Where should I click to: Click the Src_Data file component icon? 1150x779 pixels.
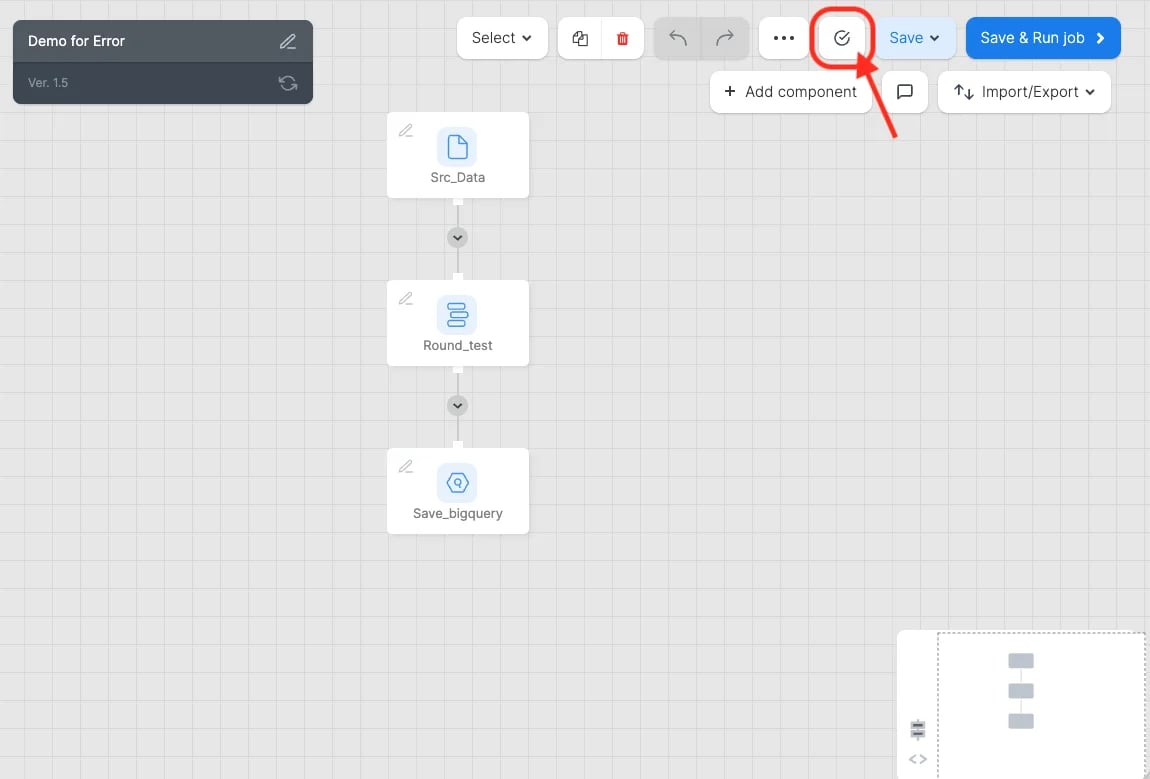(x=457, y=147)
